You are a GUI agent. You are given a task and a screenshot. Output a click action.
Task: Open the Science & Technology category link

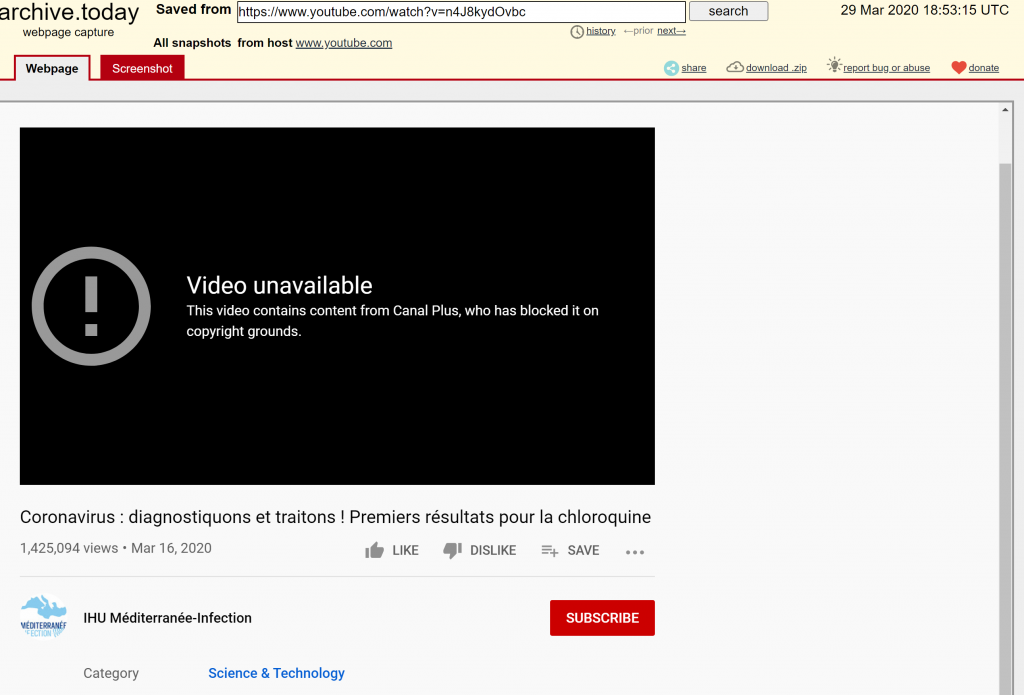(276, 673)
